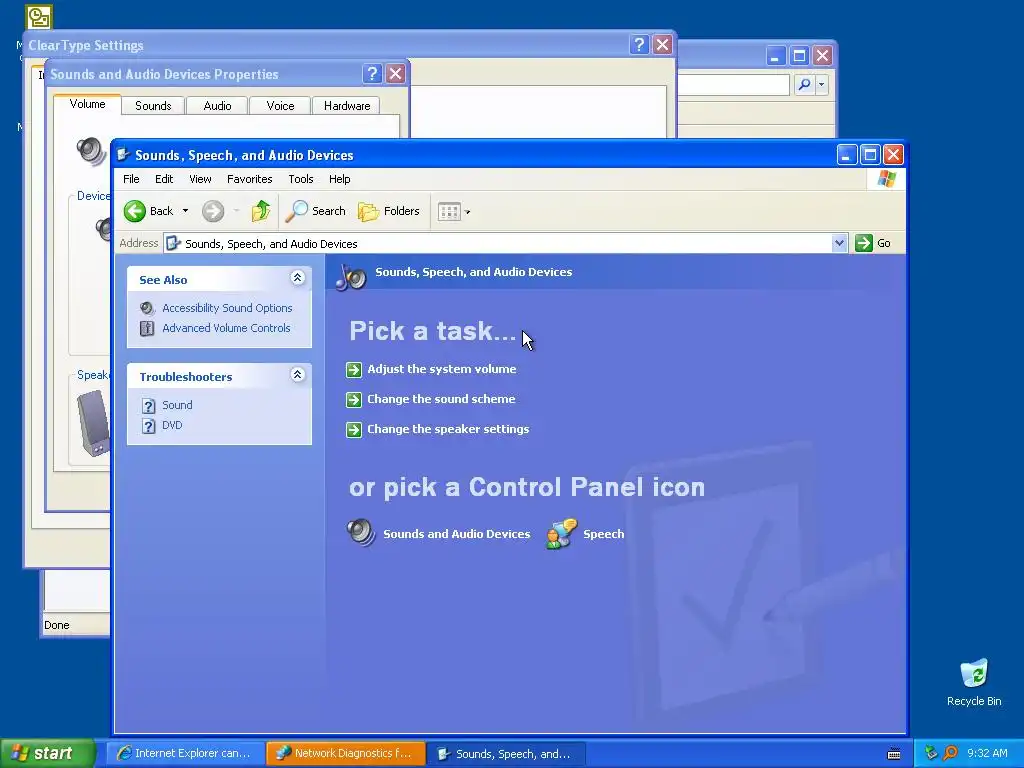Open the Favorites menu
The image size is (1024, 768).
(x=249, y=179)
